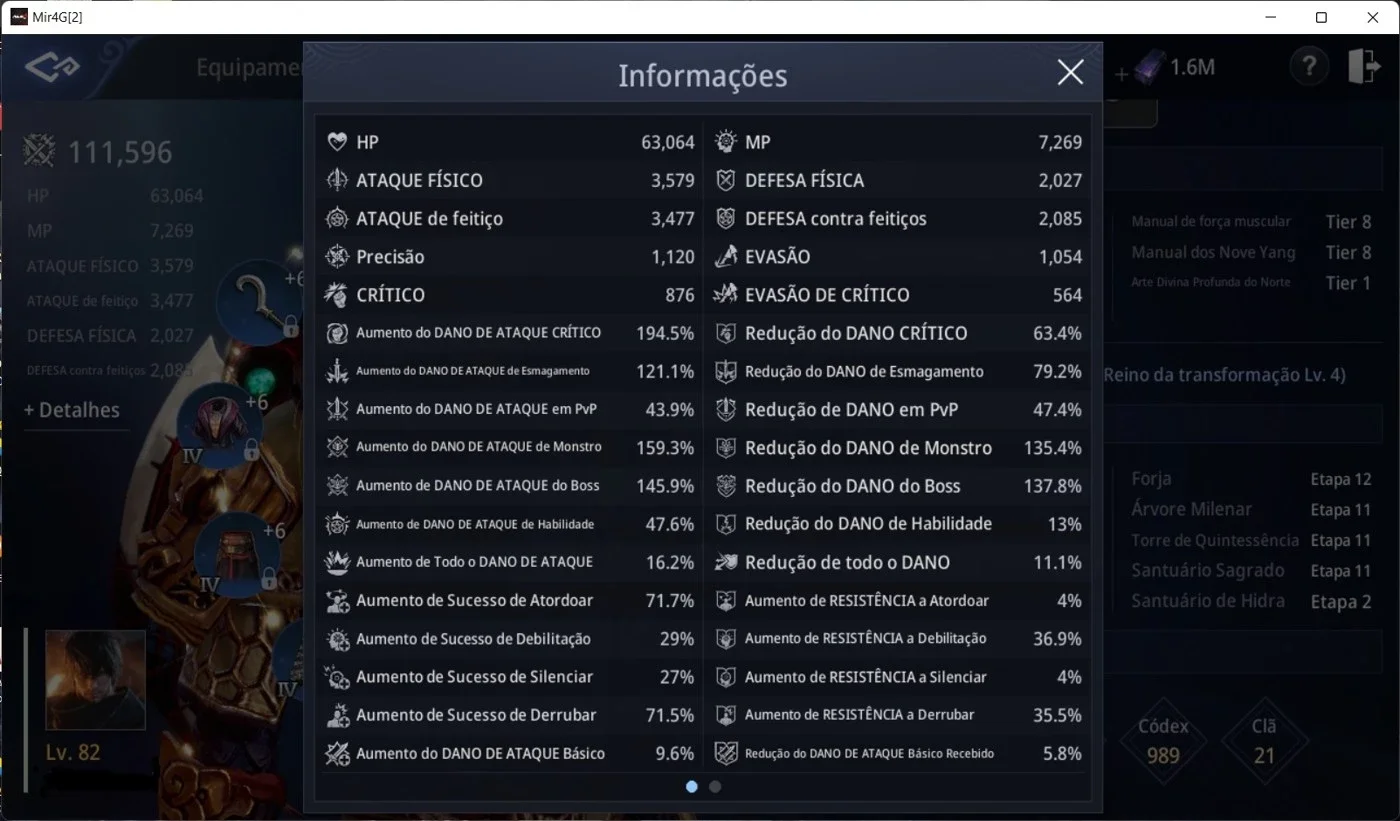Viewport: 1400px width, 821px height.
Task: Click the exit door icon at top right
Action: coord(1362,67)
